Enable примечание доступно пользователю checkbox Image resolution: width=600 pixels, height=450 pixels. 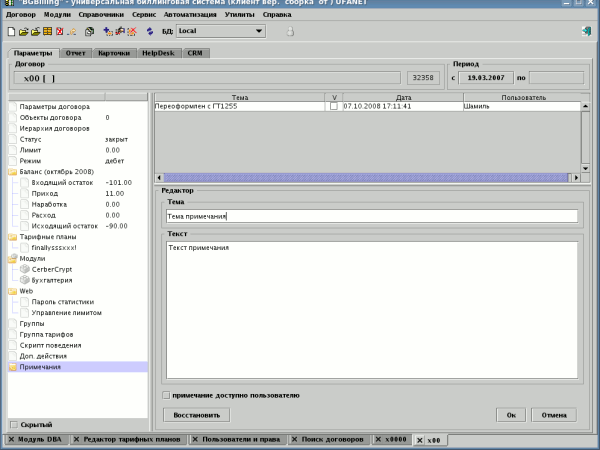coord(166,395)
